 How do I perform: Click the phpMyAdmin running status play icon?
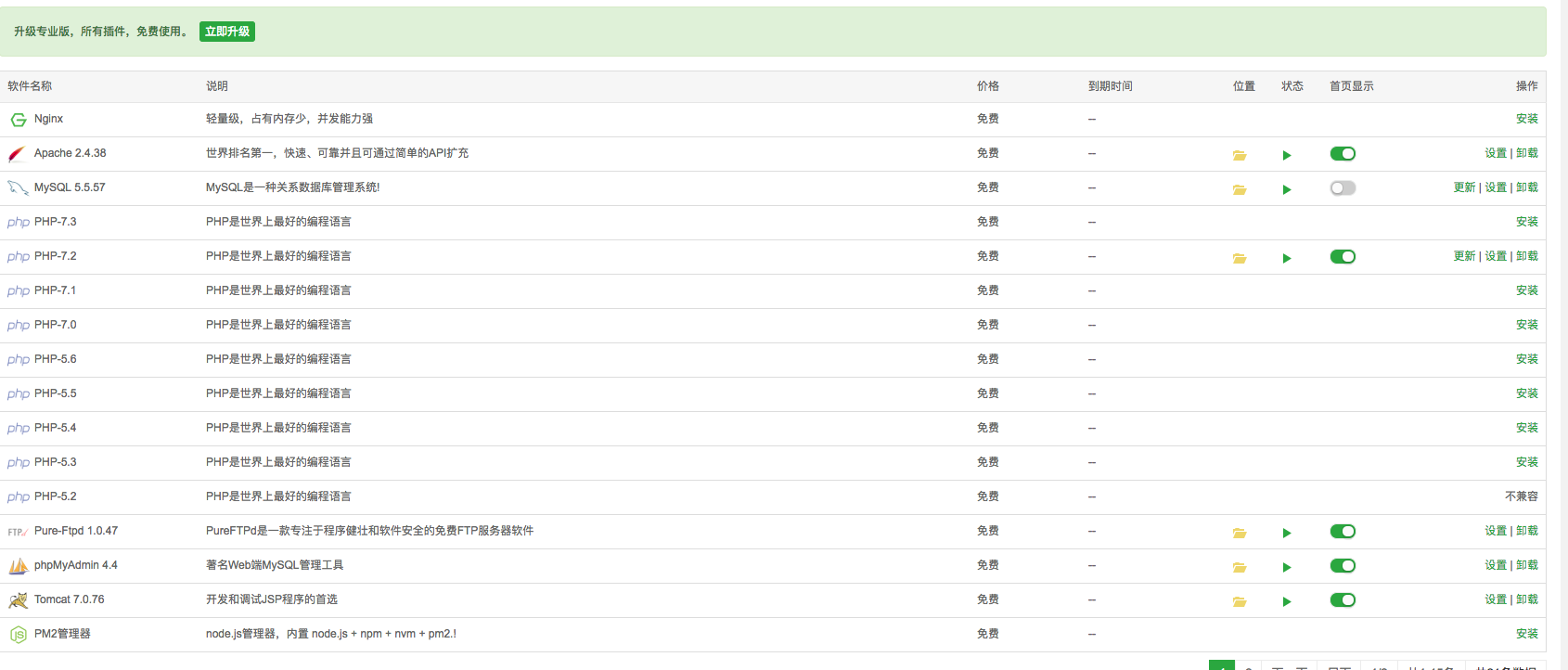[1287, 567]
